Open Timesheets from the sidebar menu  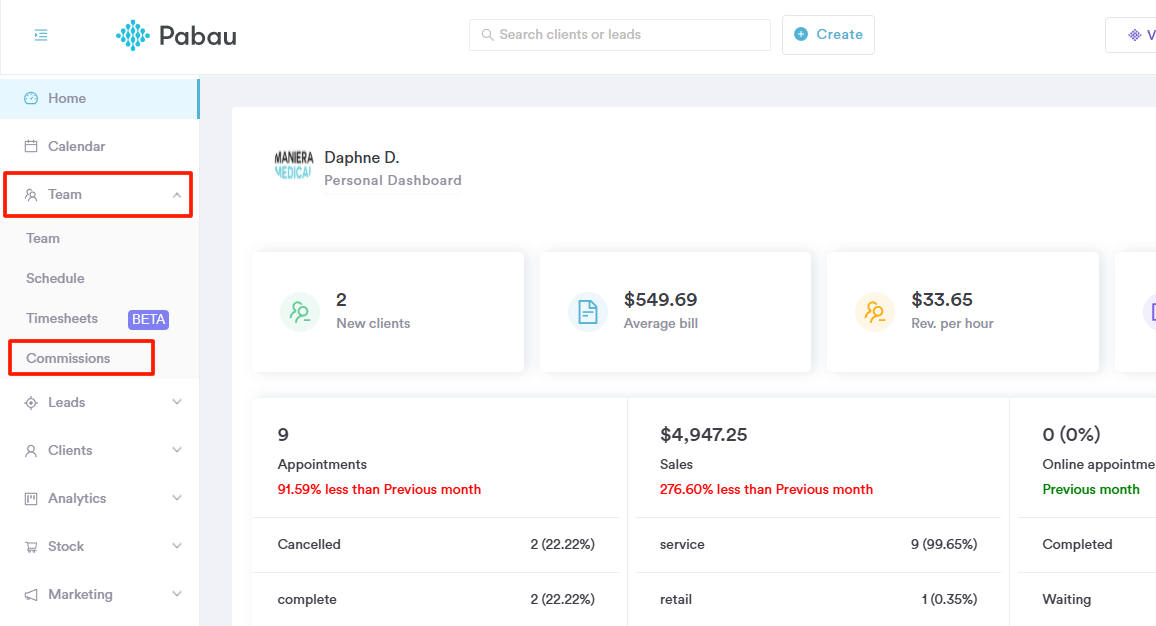[x=63, y=318]
